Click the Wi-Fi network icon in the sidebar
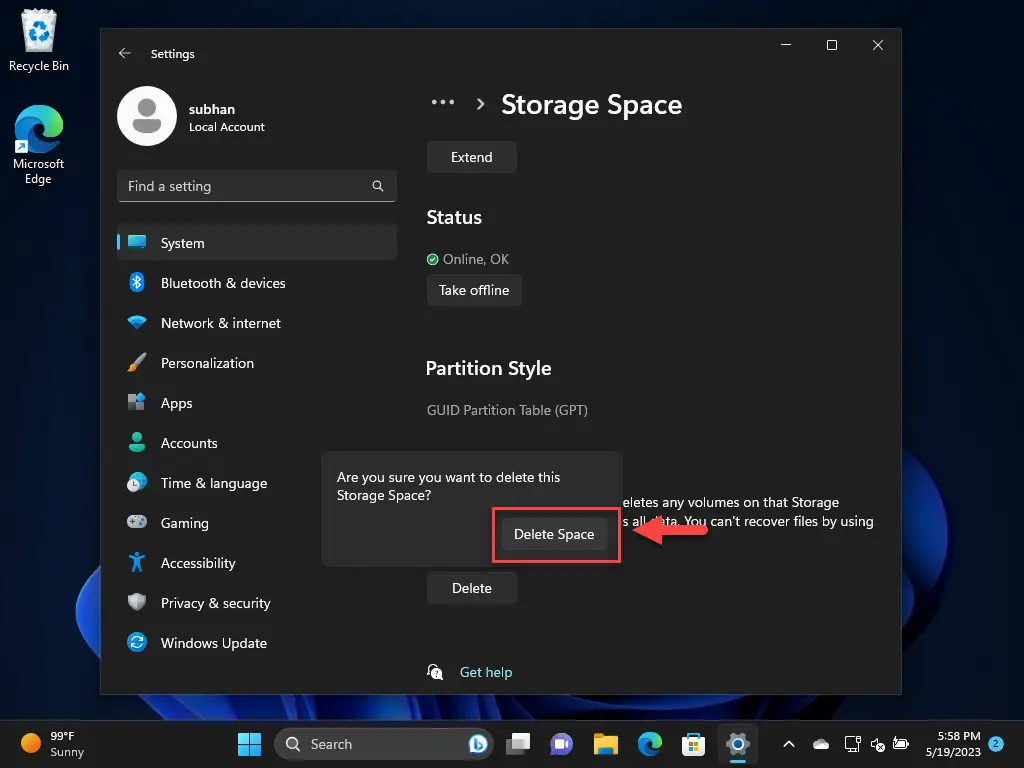Image resolution: width=1024 pixels, height=768 pixels. [136, 322]
